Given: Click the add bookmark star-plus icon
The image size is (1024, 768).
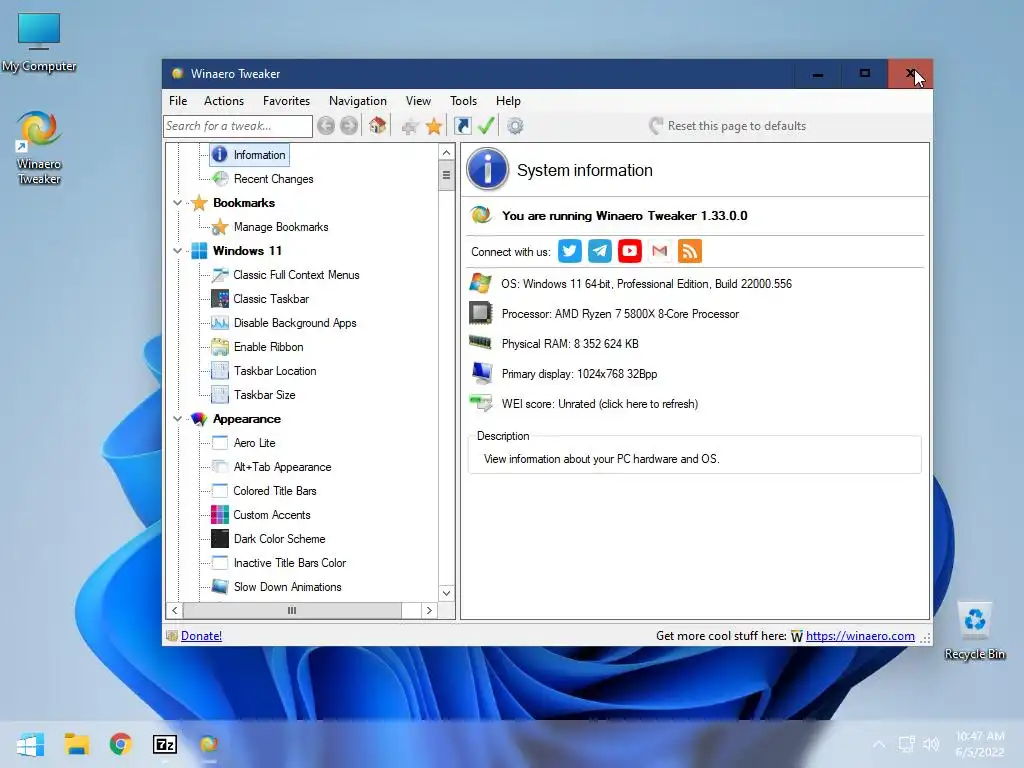Looking at the screenshot, I should pyautogui.click(x=409, y=126).
